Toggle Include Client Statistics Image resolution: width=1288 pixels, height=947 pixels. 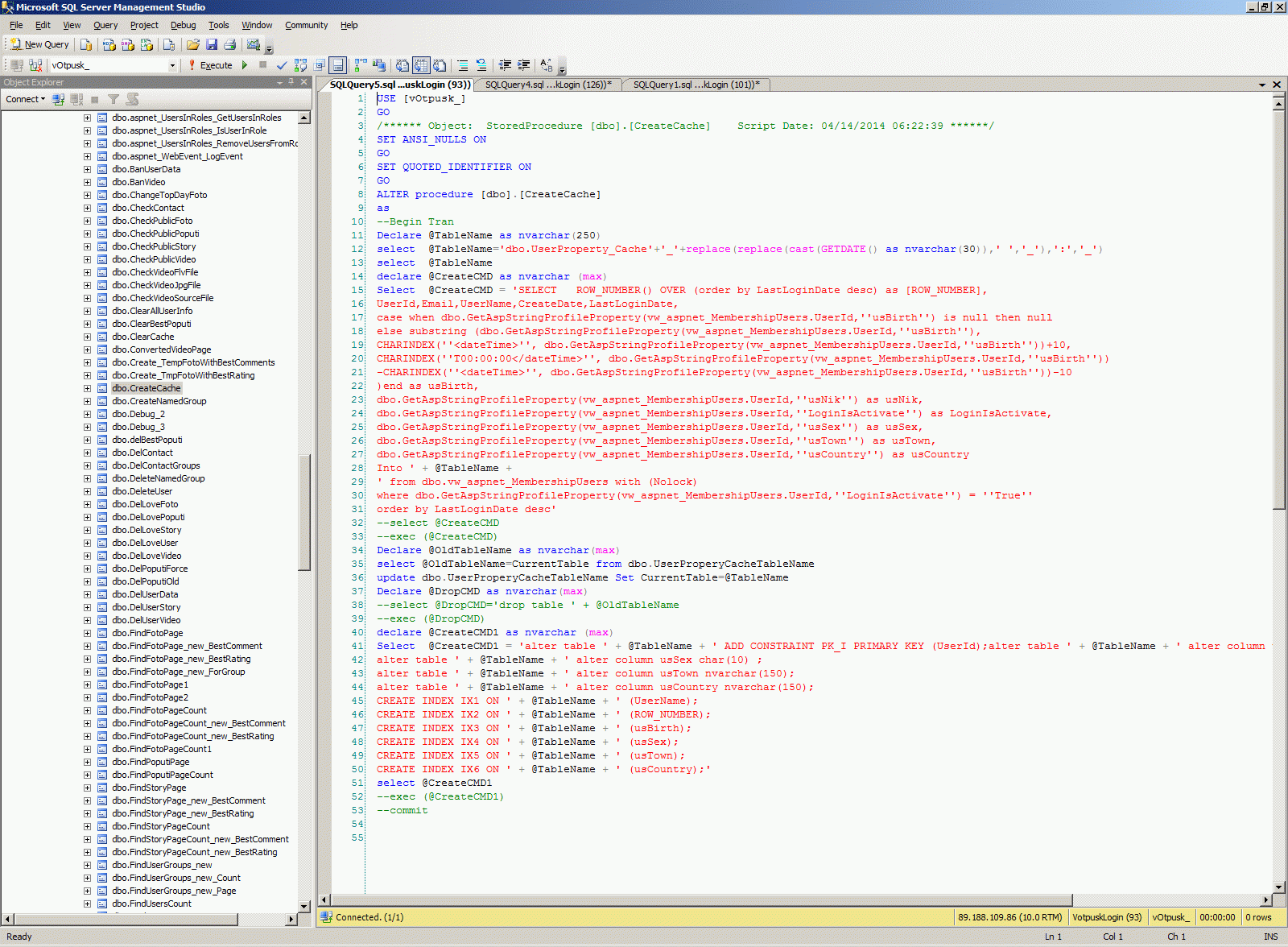tap(379, 65)
